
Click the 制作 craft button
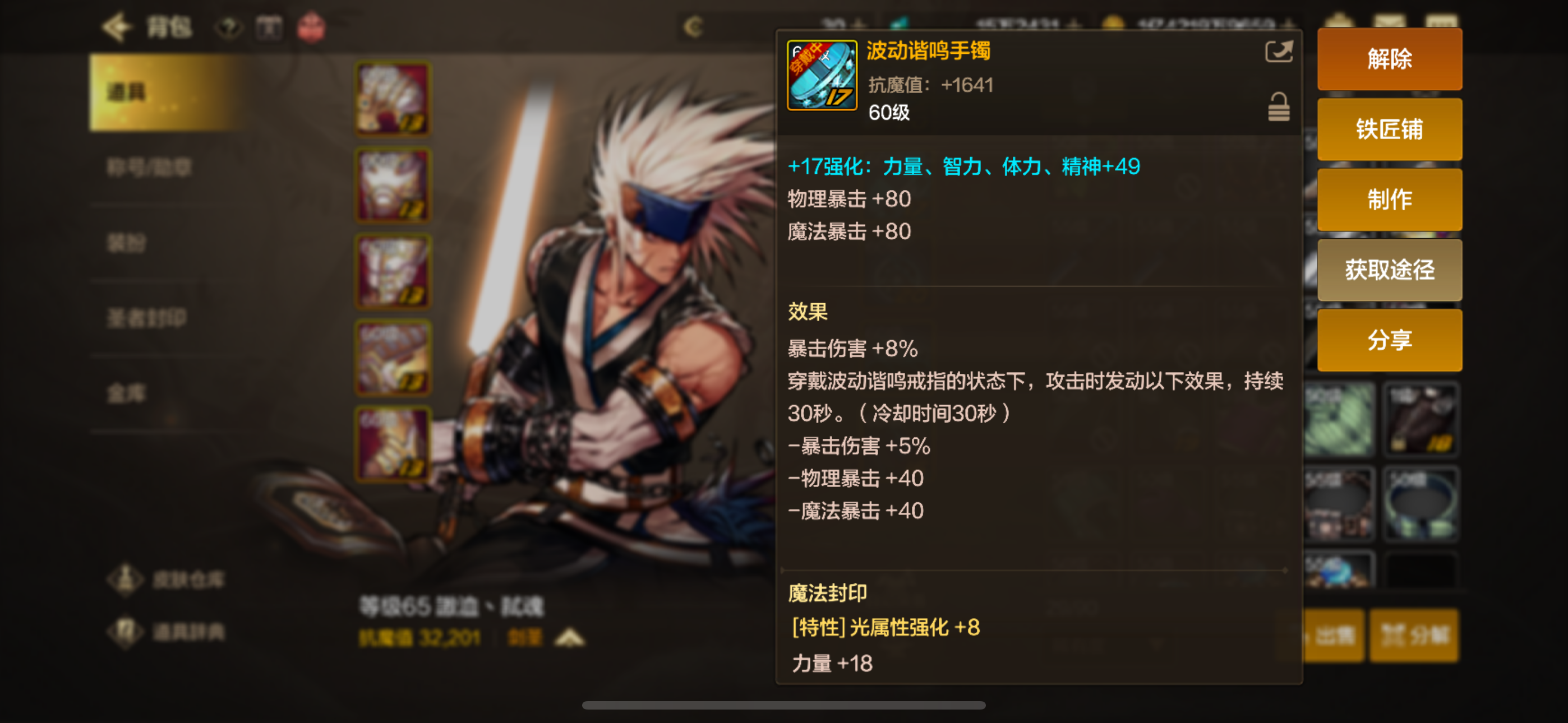tap(1390, 199)
